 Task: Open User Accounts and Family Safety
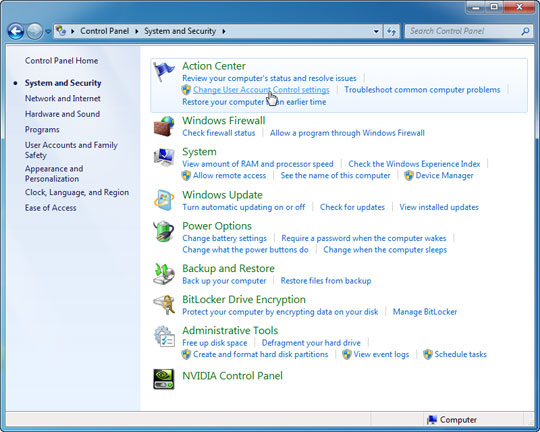[x=71, y=150]
